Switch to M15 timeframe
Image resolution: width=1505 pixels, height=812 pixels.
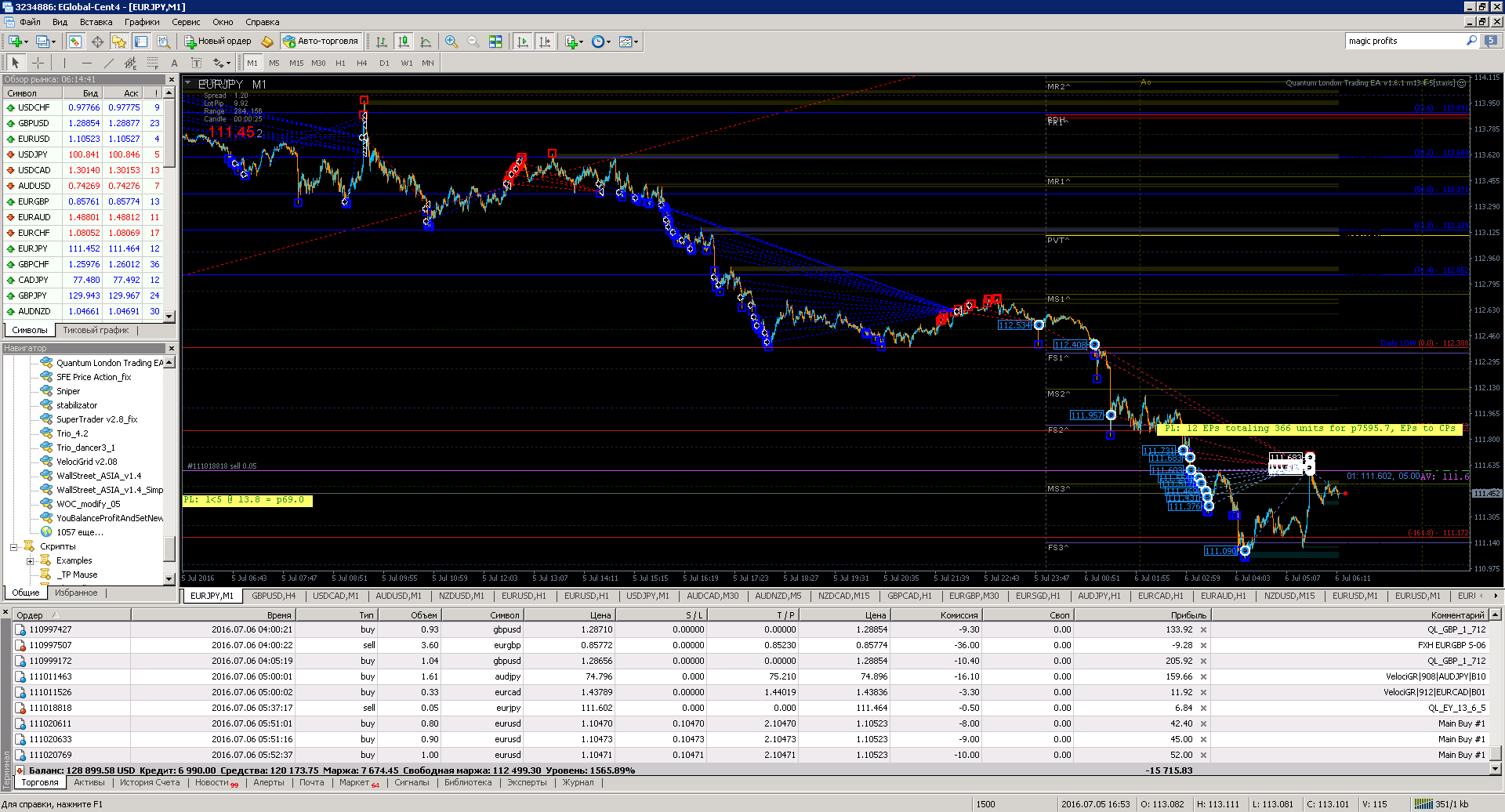(x=296, y=63)
